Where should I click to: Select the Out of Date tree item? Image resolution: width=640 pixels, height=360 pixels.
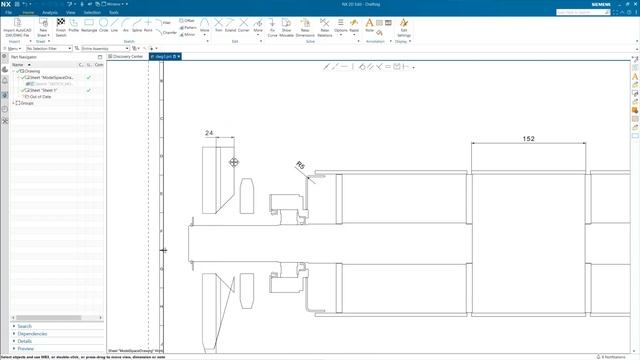coord(40,97)
